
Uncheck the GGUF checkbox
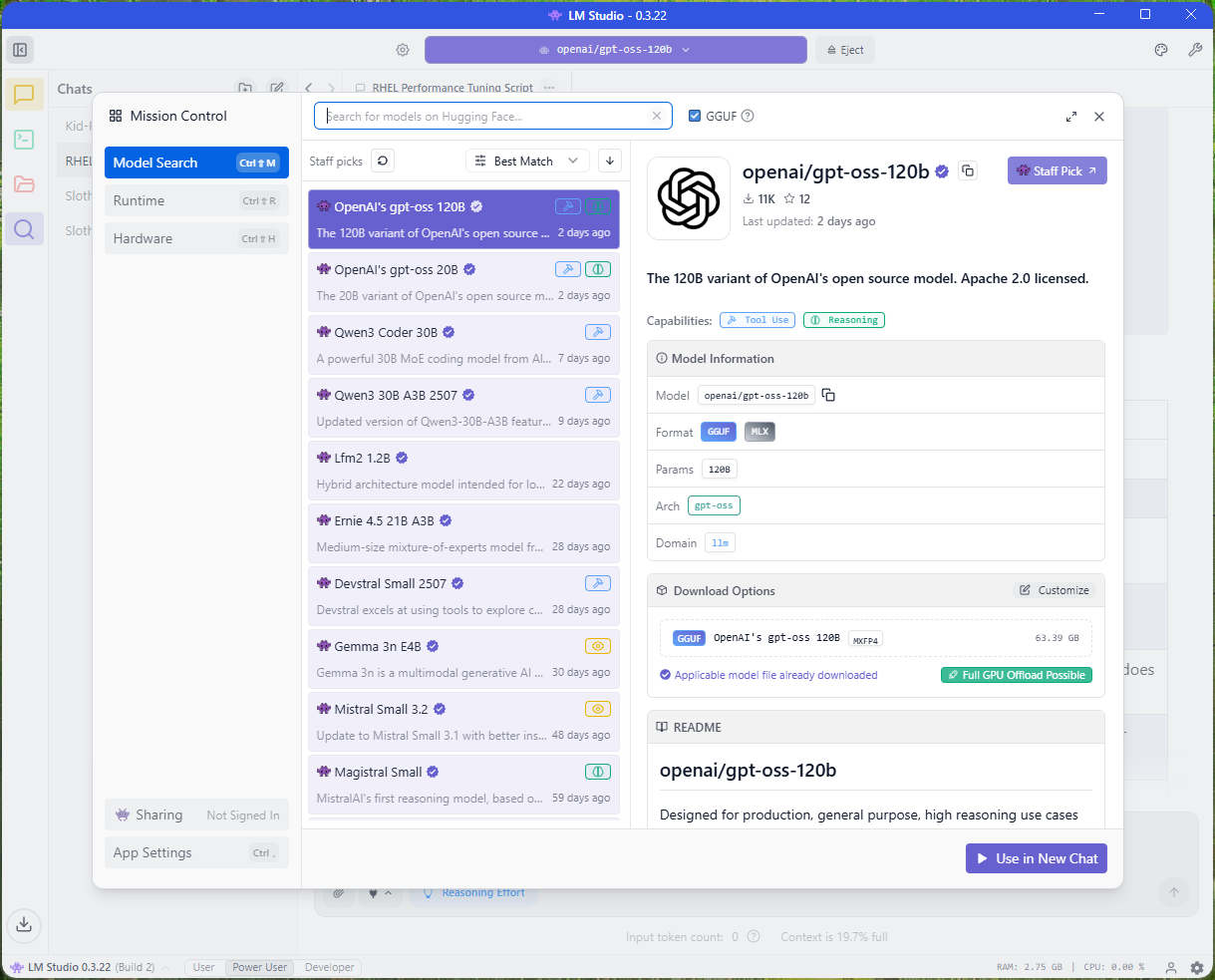point(695,116)
